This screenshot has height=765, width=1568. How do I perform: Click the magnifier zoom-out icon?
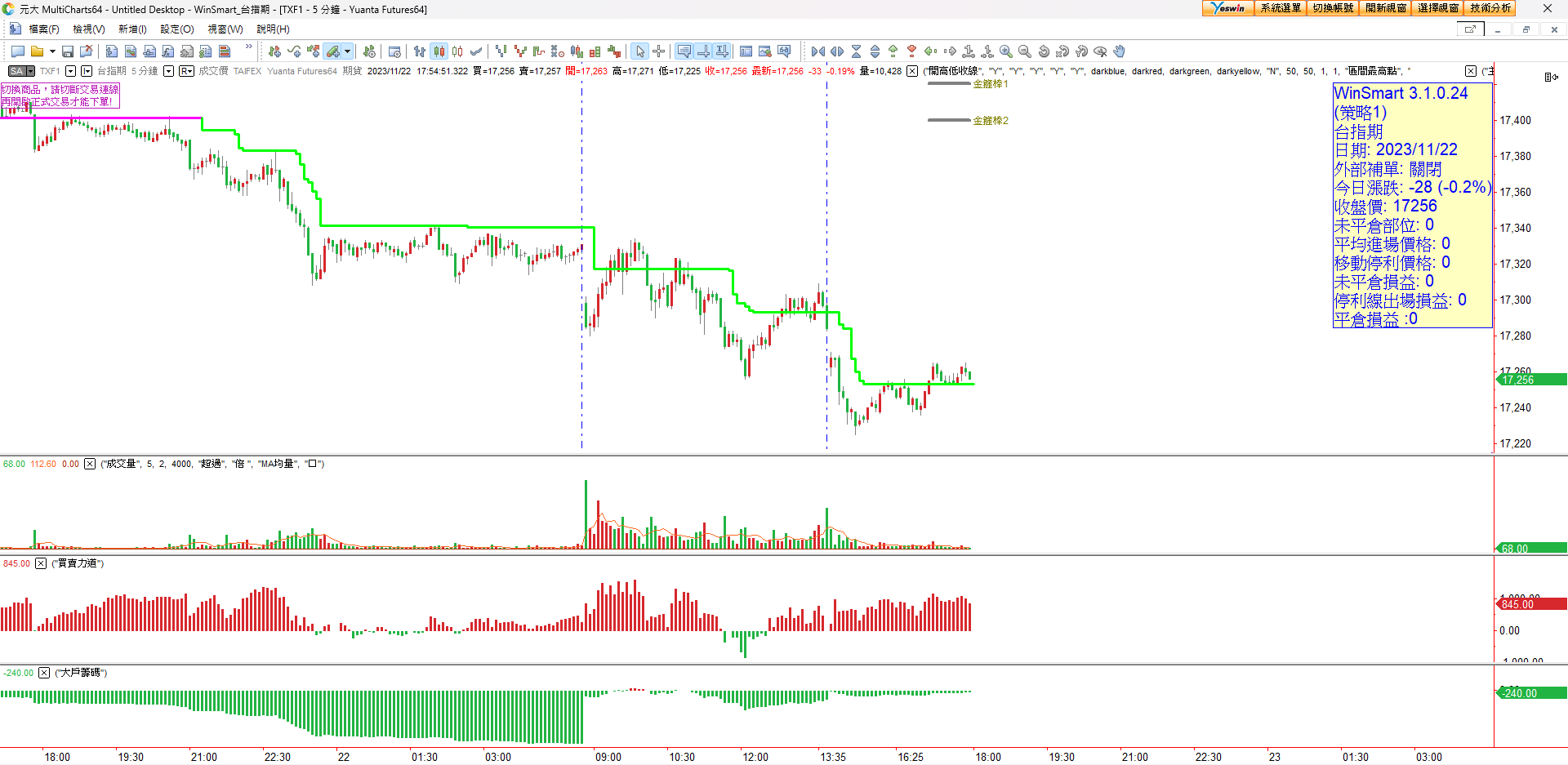1025,51
